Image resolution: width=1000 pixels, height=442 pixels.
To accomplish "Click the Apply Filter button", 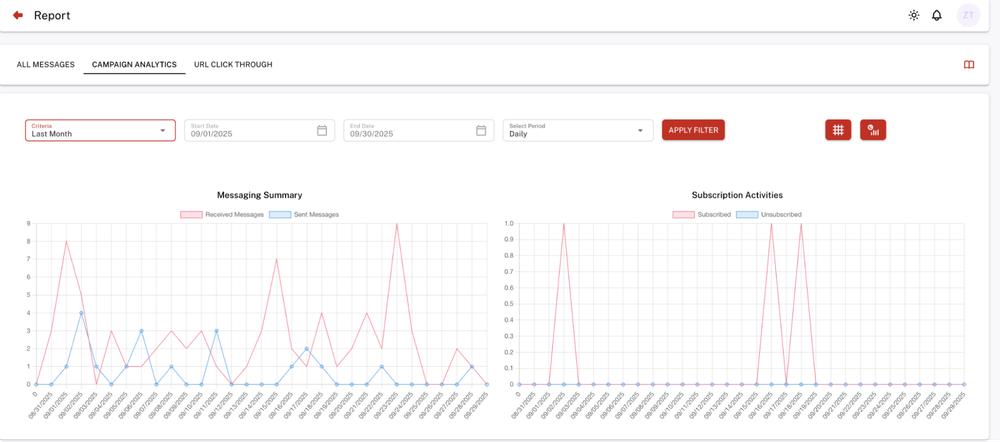I will coord(693,130).
